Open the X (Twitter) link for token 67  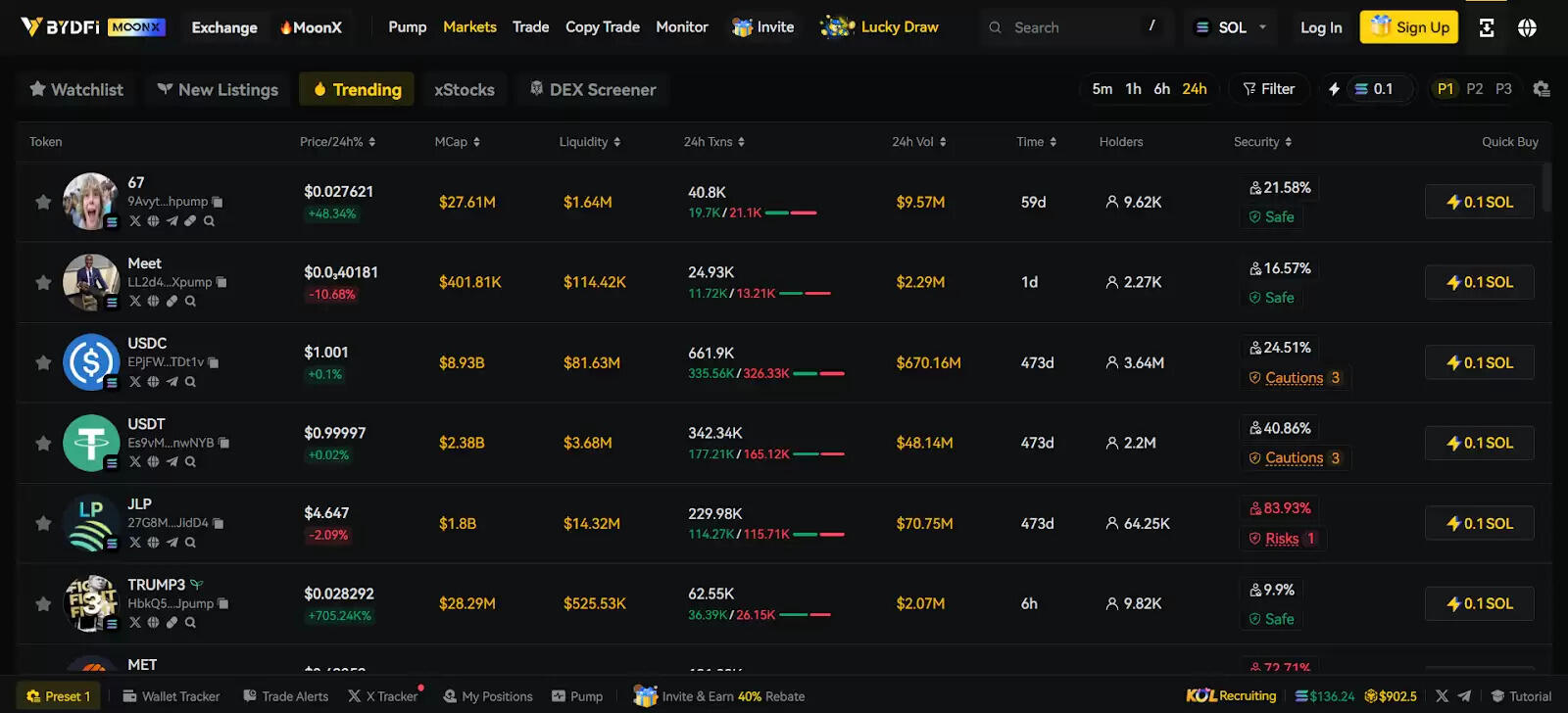135,221
